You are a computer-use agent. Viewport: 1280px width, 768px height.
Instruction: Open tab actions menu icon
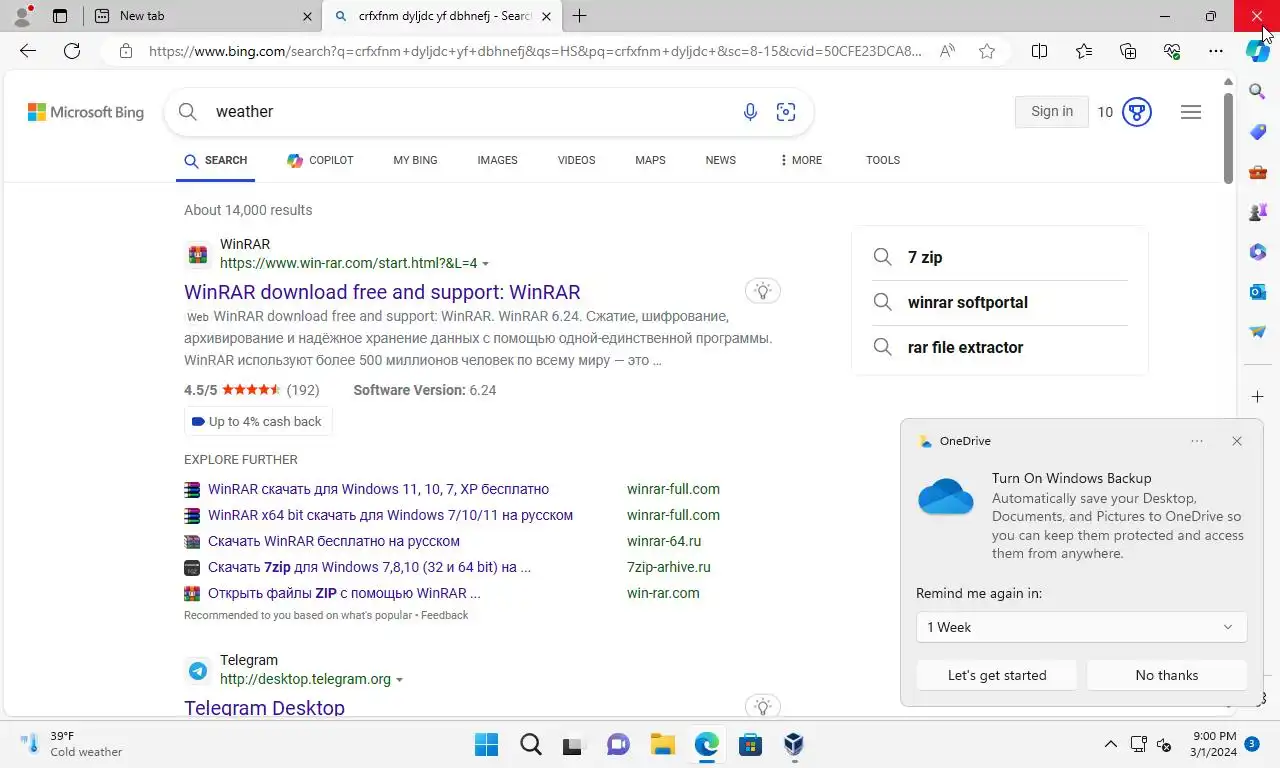60,16
